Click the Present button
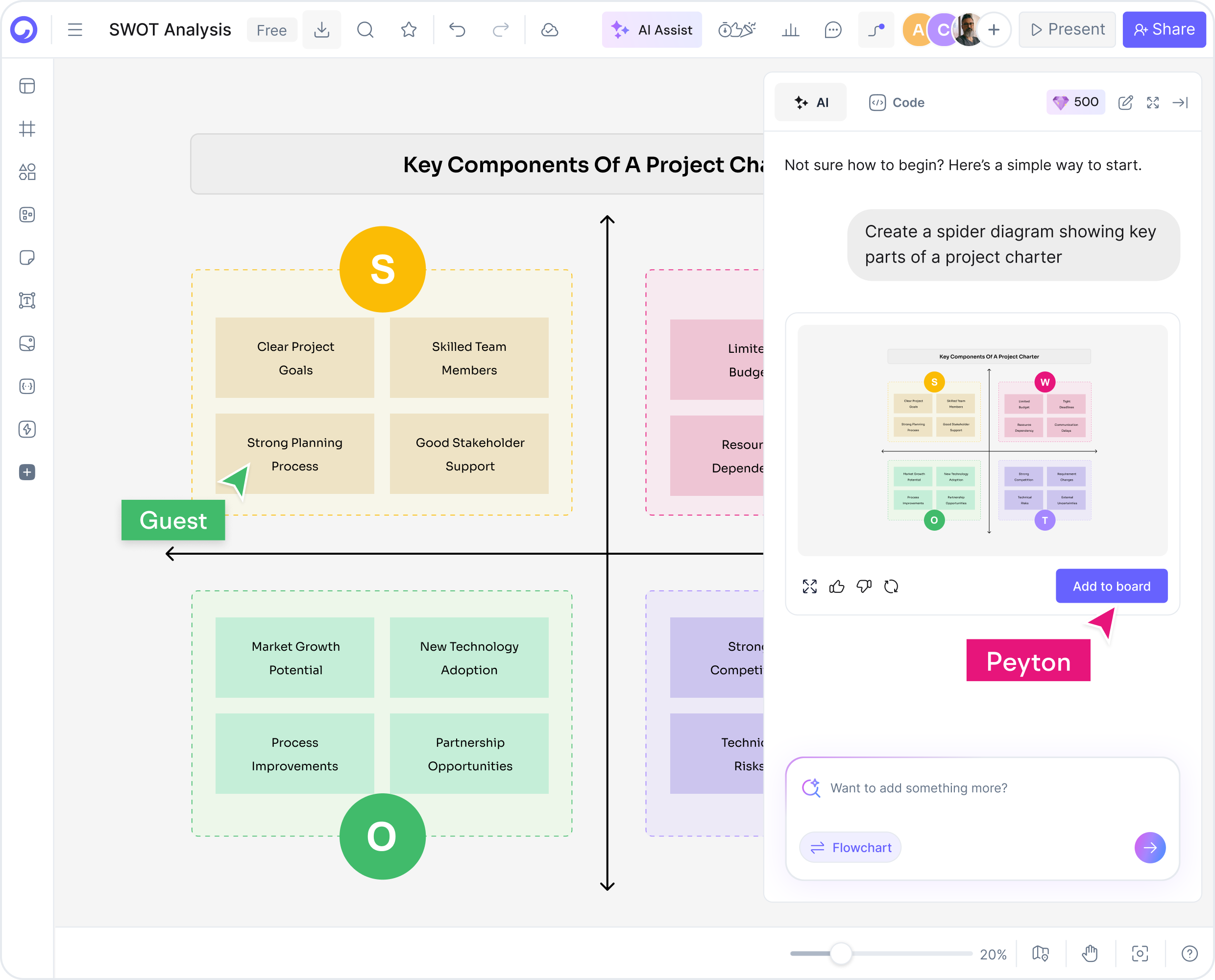1215x980 pixels. point(1067,29)
